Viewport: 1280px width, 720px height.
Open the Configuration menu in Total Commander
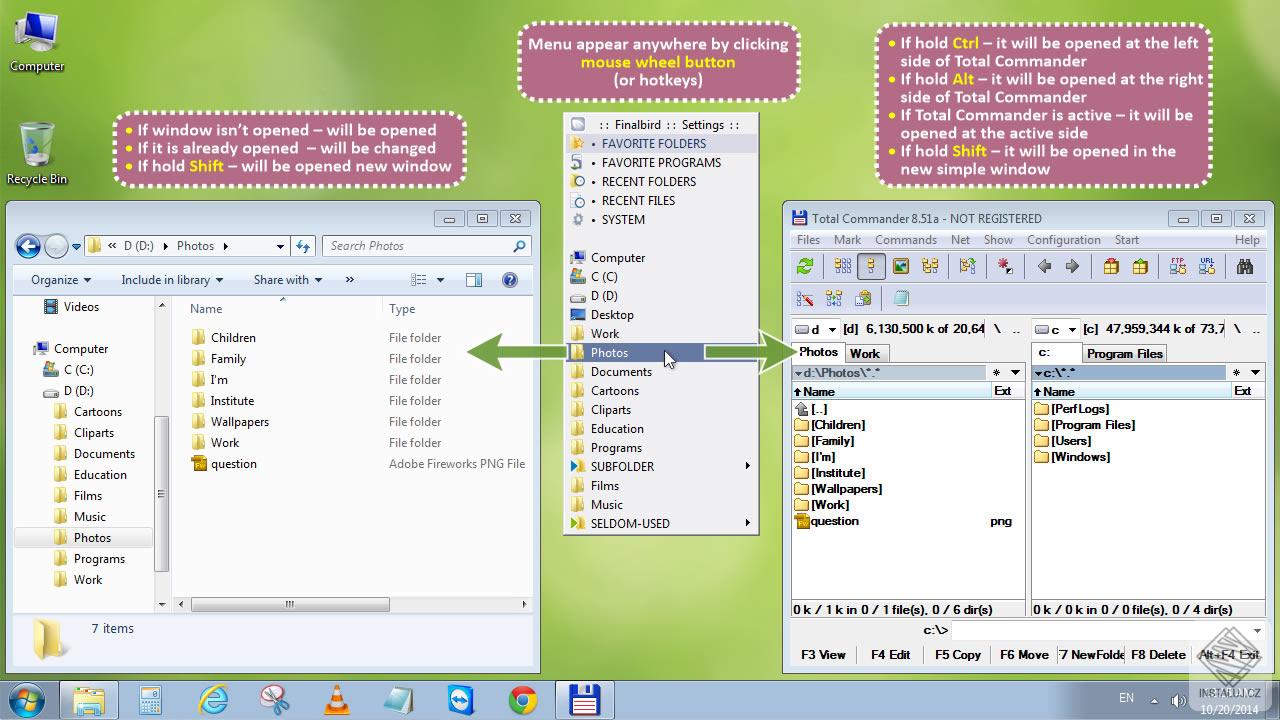(x=1063, y=240)
